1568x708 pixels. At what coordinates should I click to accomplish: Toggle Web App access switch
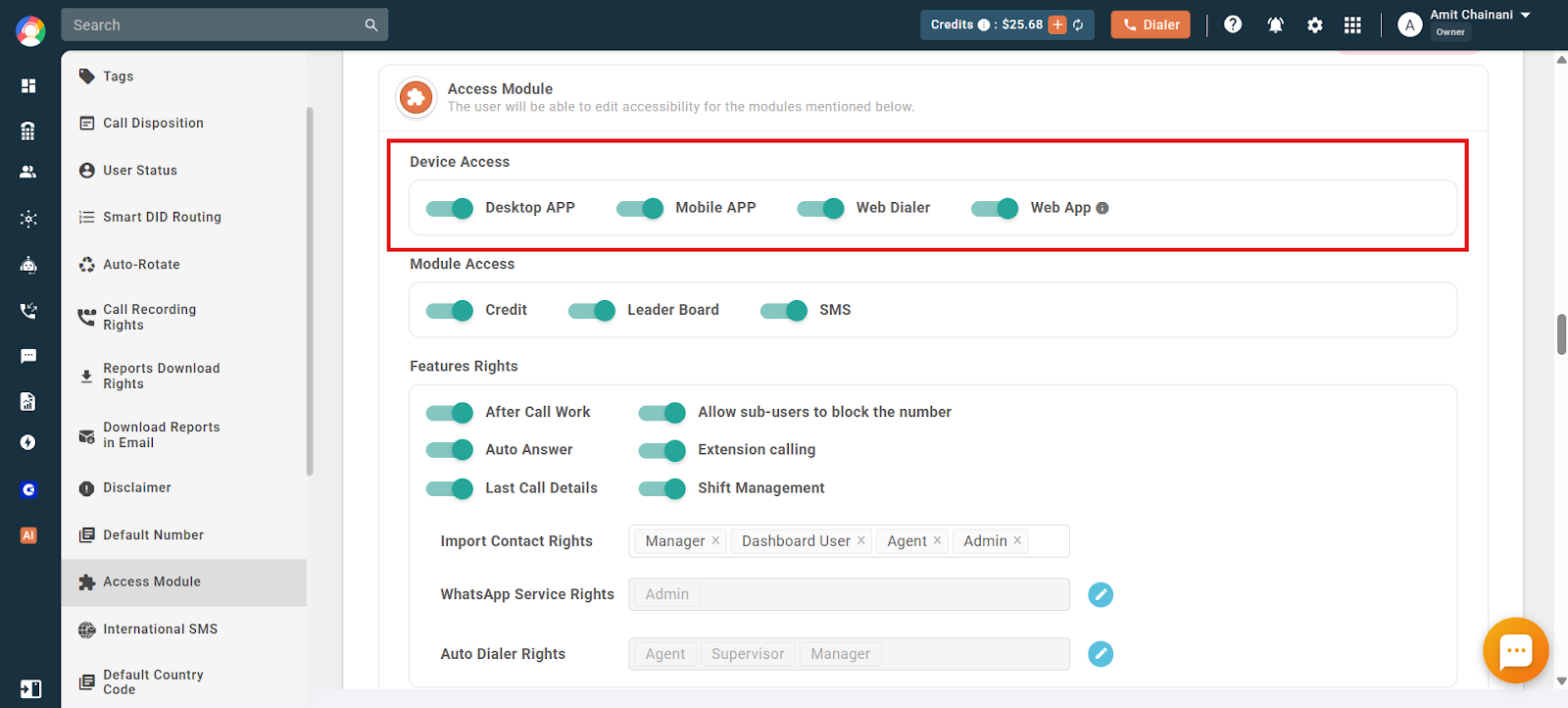[x=995, y=208]
